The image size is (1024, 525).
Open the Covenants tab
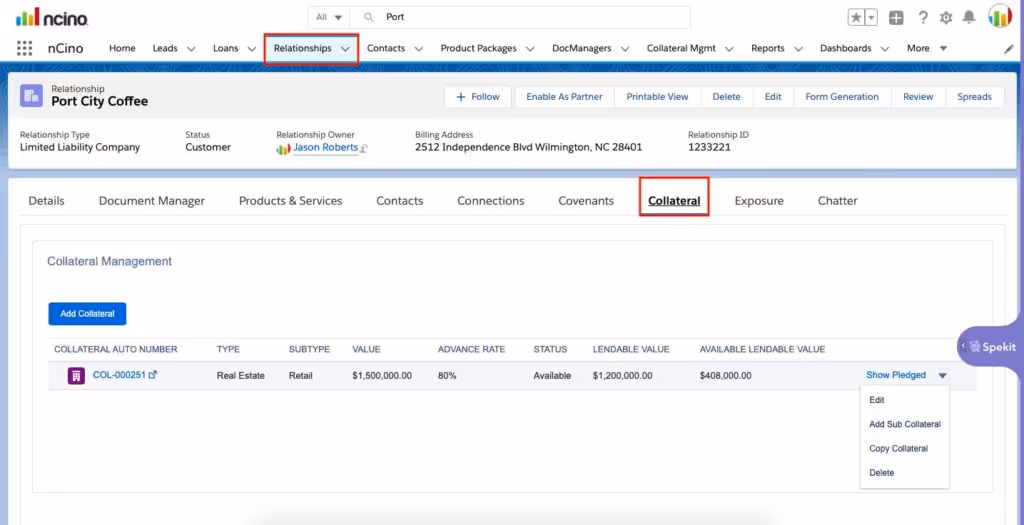coord(586,201)
